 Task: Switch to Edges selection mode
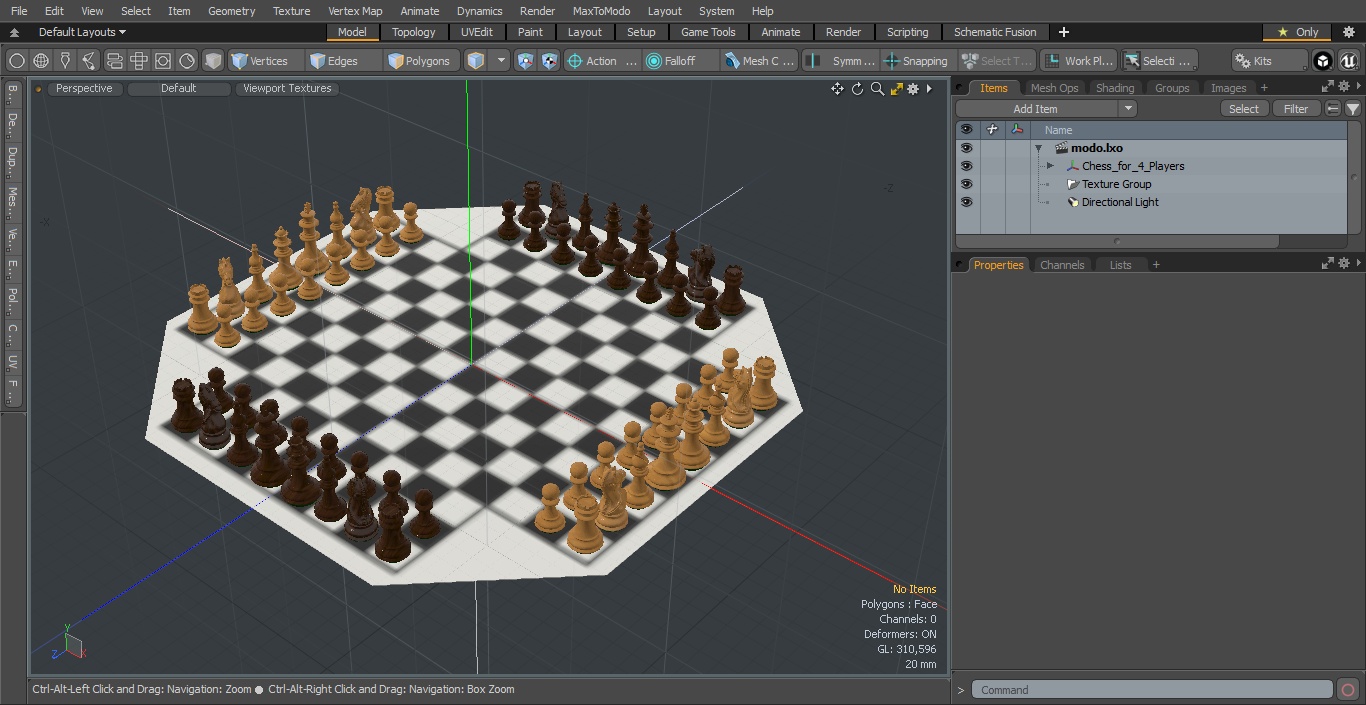click(344, 61)
